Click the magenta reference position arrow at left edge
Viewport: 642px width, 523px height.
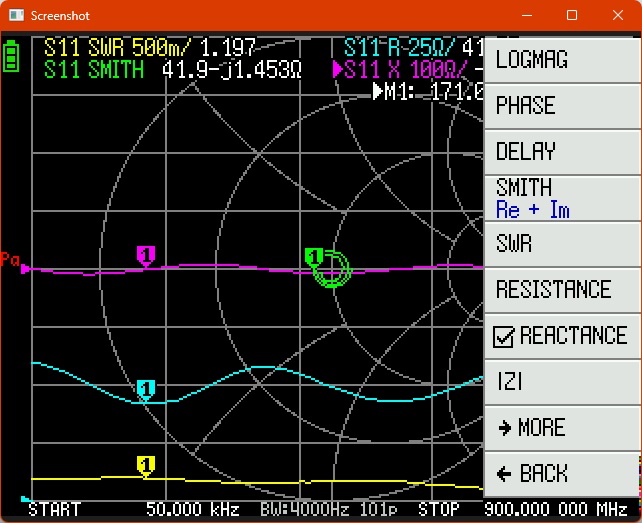pyautogui.click(x=26, y=269)
